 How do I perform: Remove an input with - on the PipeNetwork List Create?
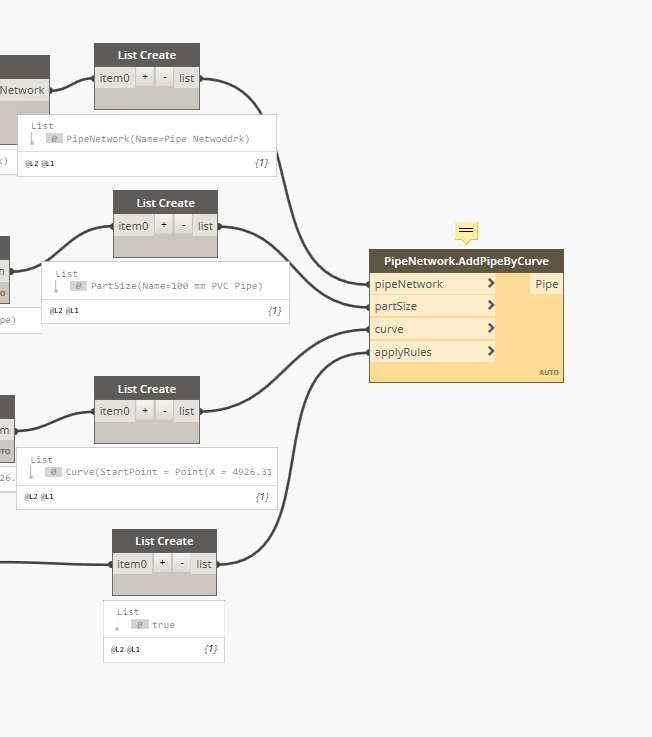(x=165, y=78)
